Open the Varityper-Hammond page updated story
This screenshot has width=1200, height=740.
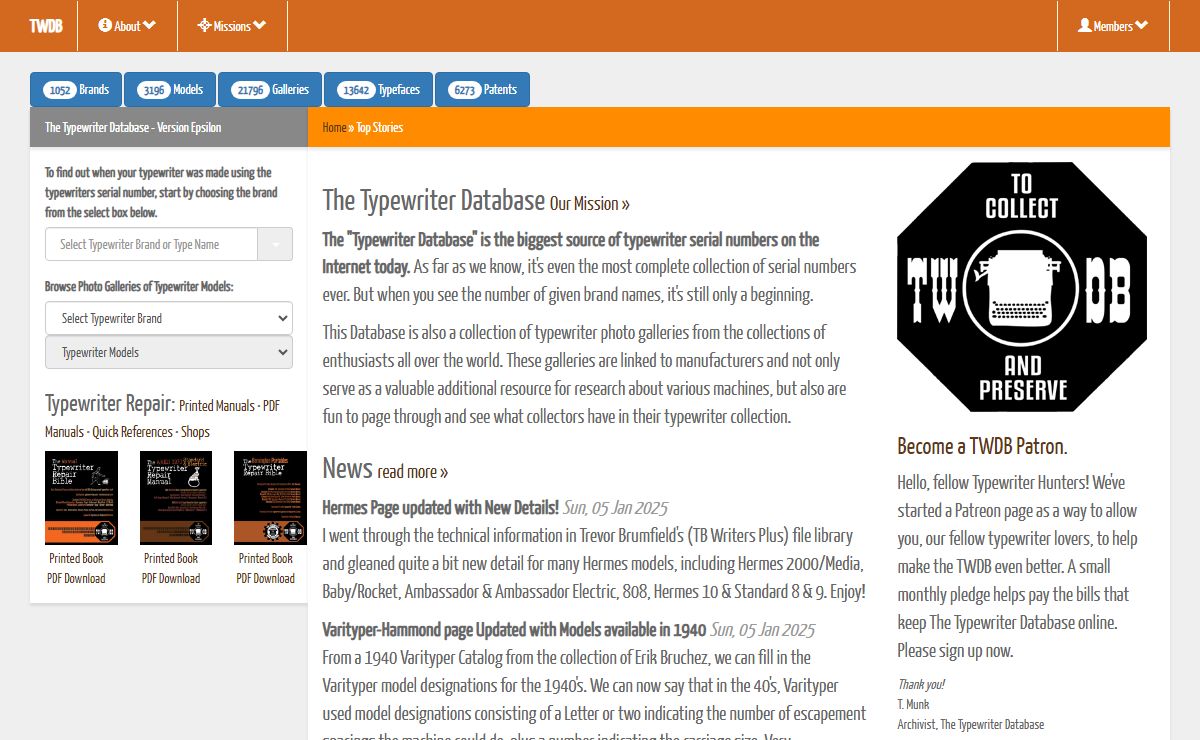coord(514,630)
